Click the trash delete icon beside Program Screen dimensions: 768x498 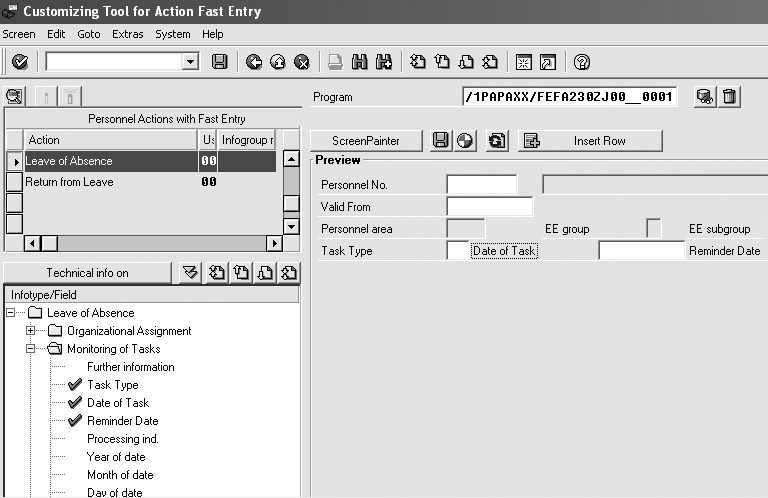(730, 97)
